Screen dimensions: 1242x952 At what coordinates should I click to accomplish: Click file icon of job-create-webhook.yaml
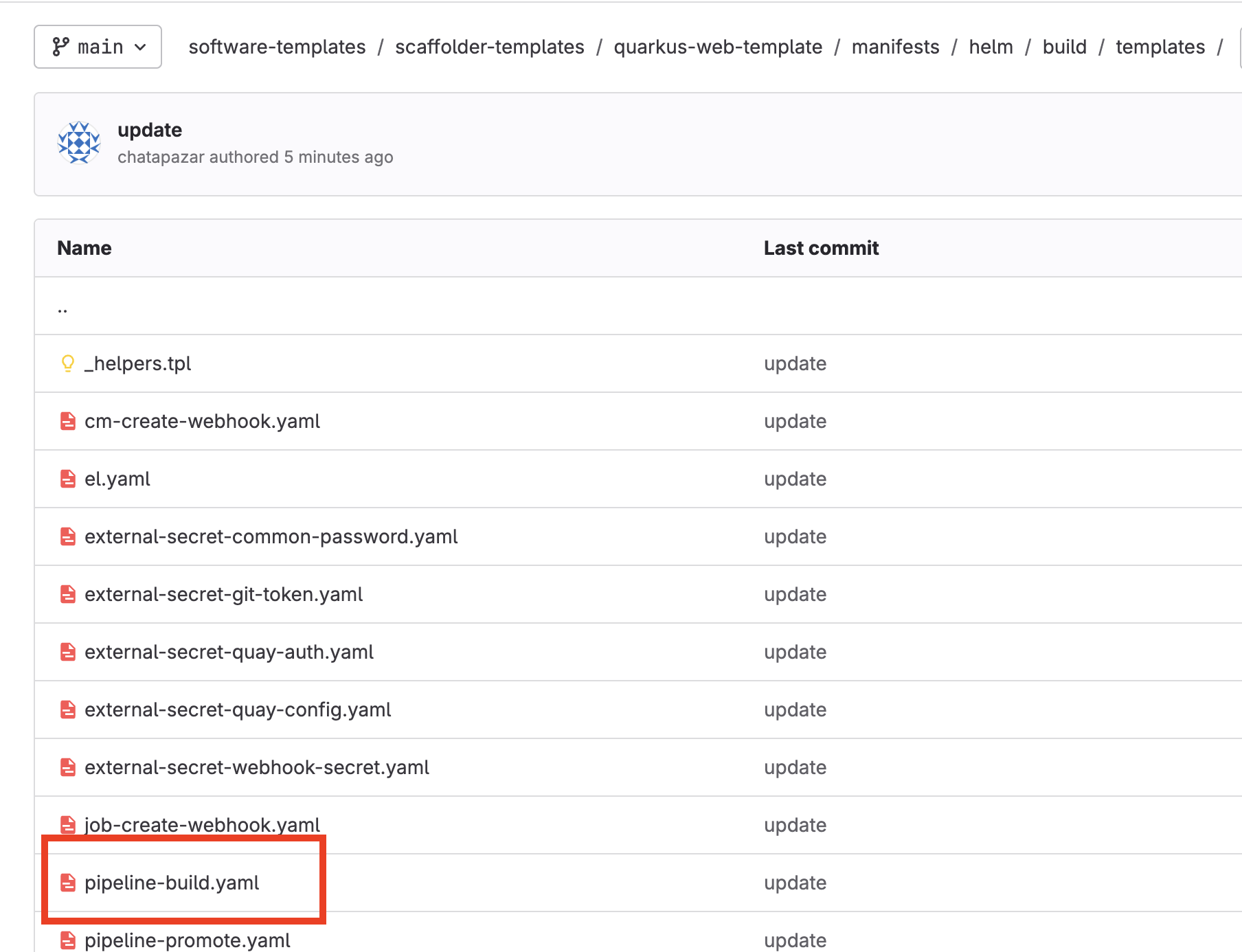point(67,825)
